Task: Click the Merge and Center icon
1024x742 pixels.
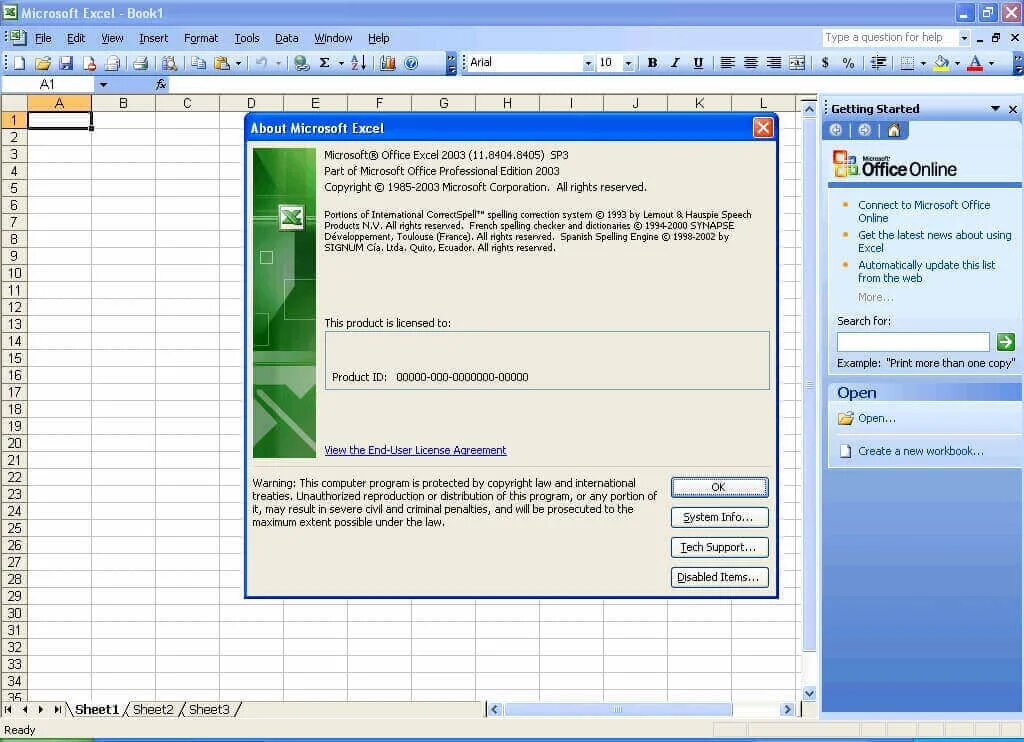Action: point(797,63)
